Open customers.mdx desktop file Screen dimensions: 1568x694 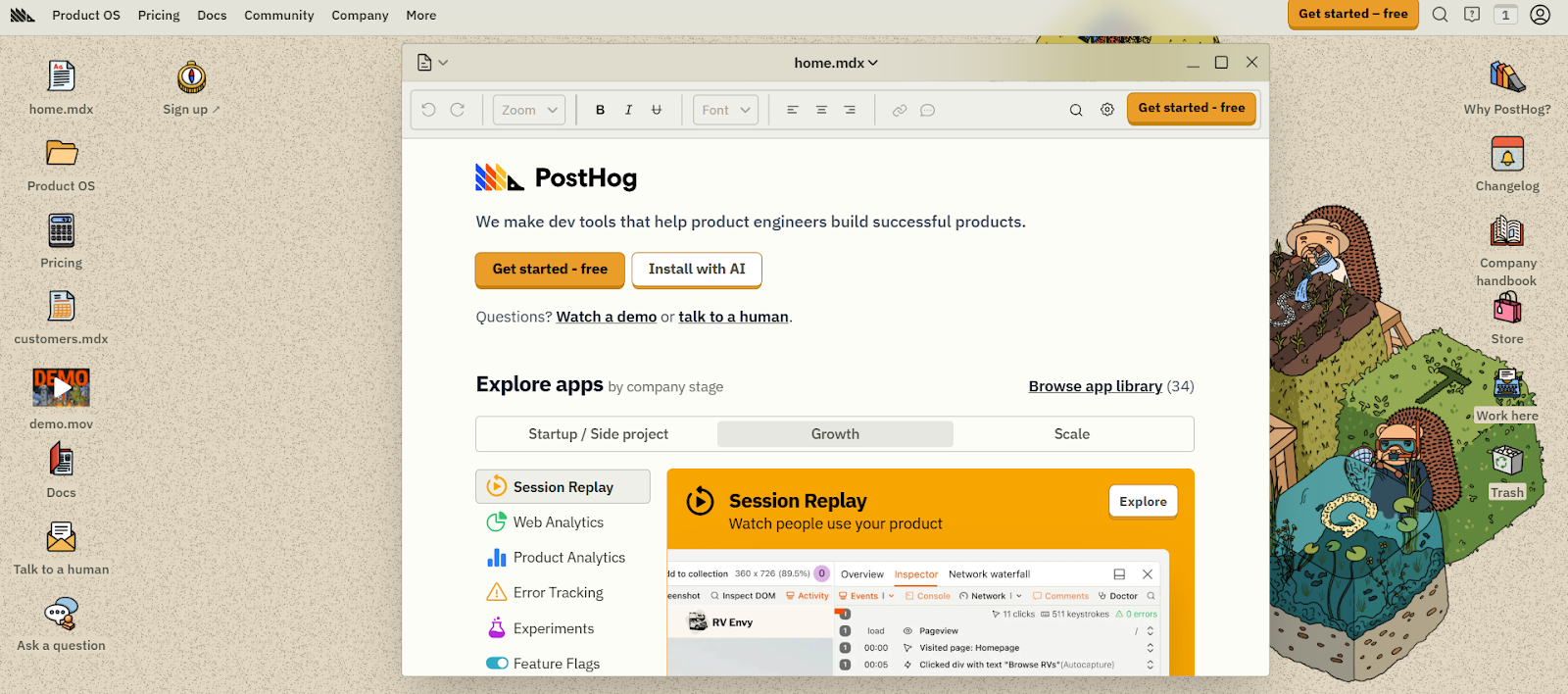tap(61, 307)
